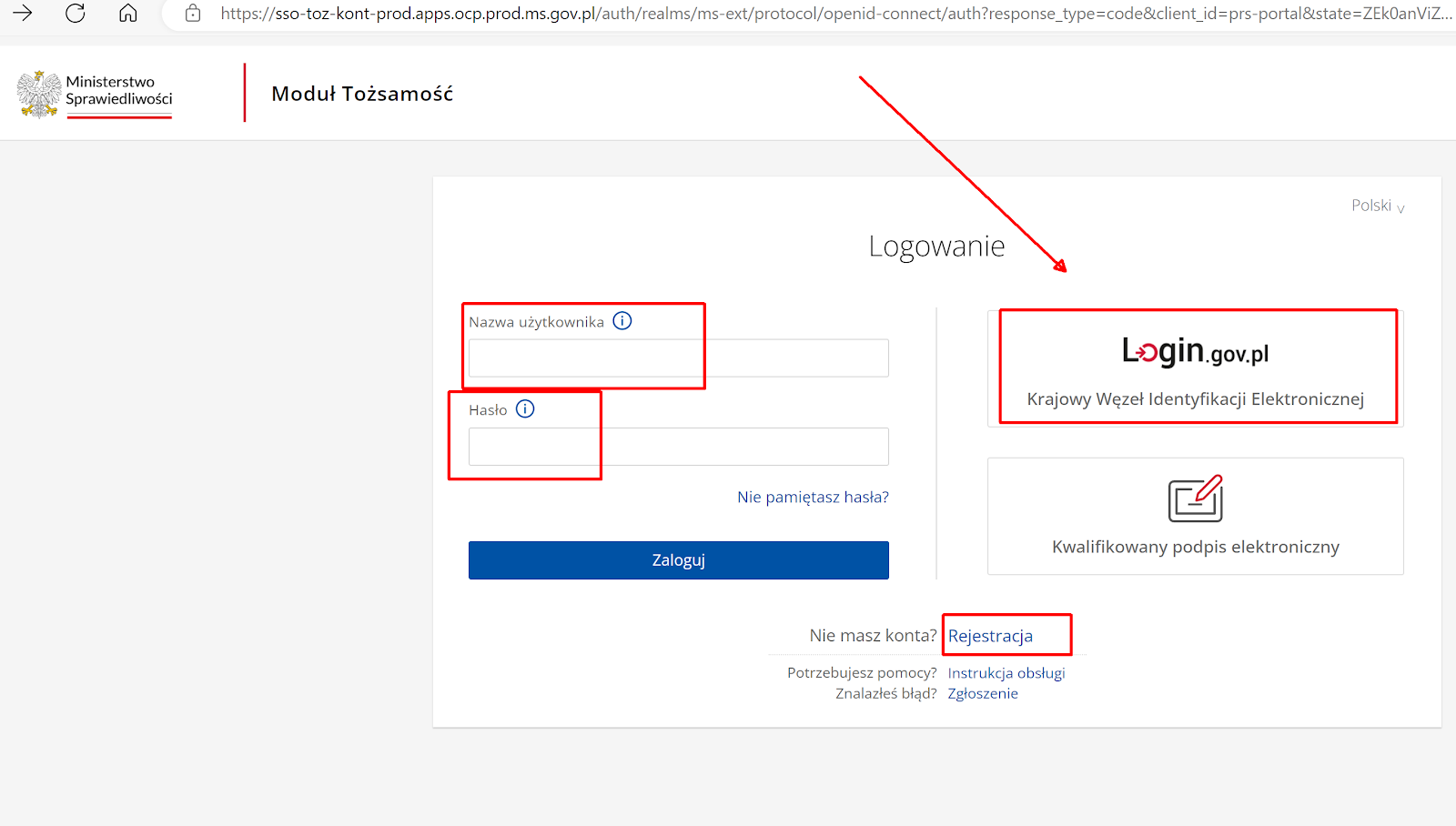The image size is (1456, 826).
Task: Click the info icon beside Nazwa użytkownika
Action: click(622, 321)
